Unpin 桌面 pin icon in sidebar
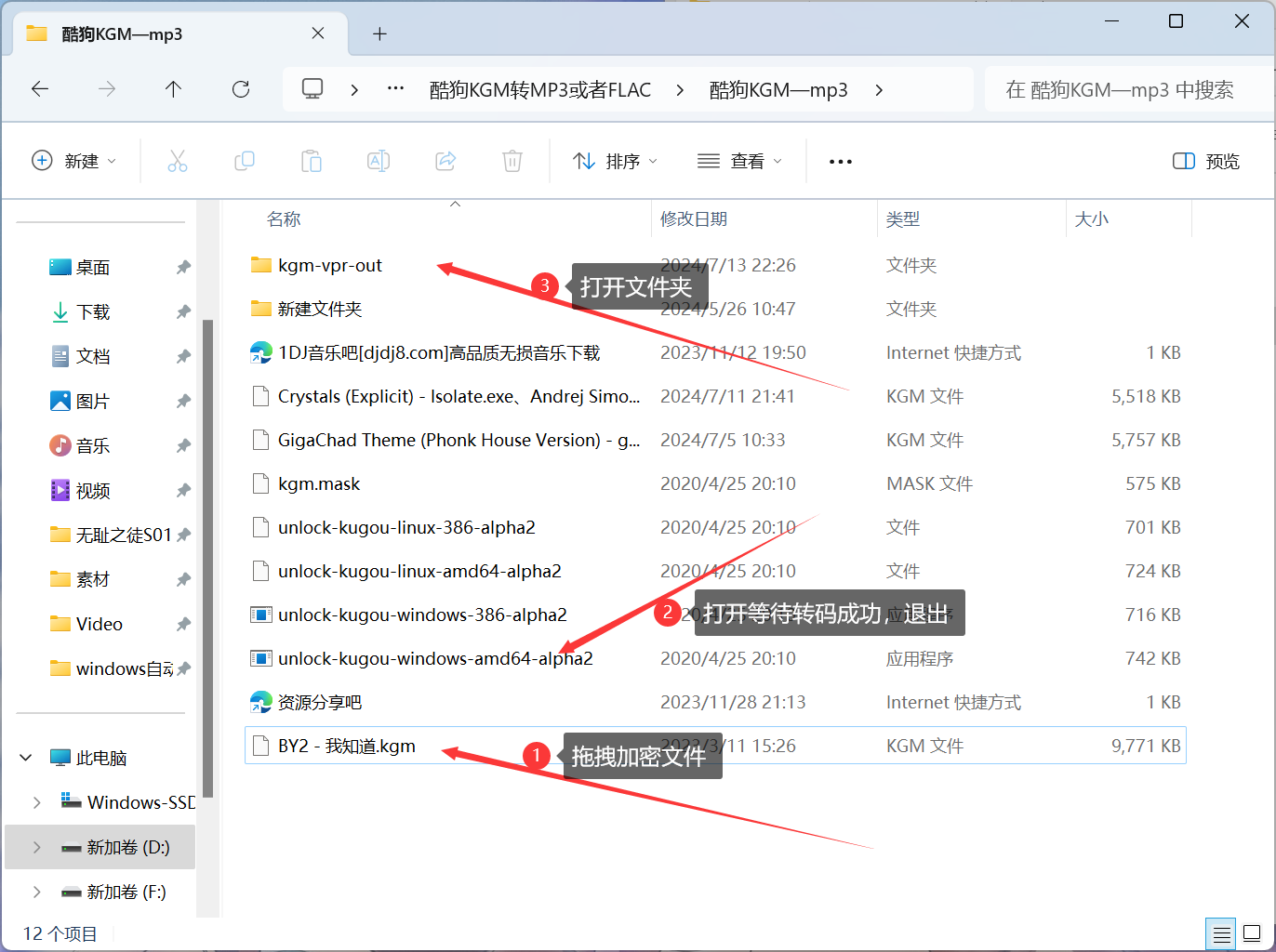 183,267
